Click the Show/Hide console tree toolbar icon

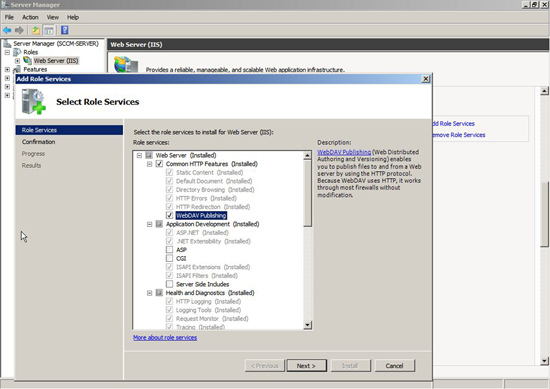(x=49, y=31)
